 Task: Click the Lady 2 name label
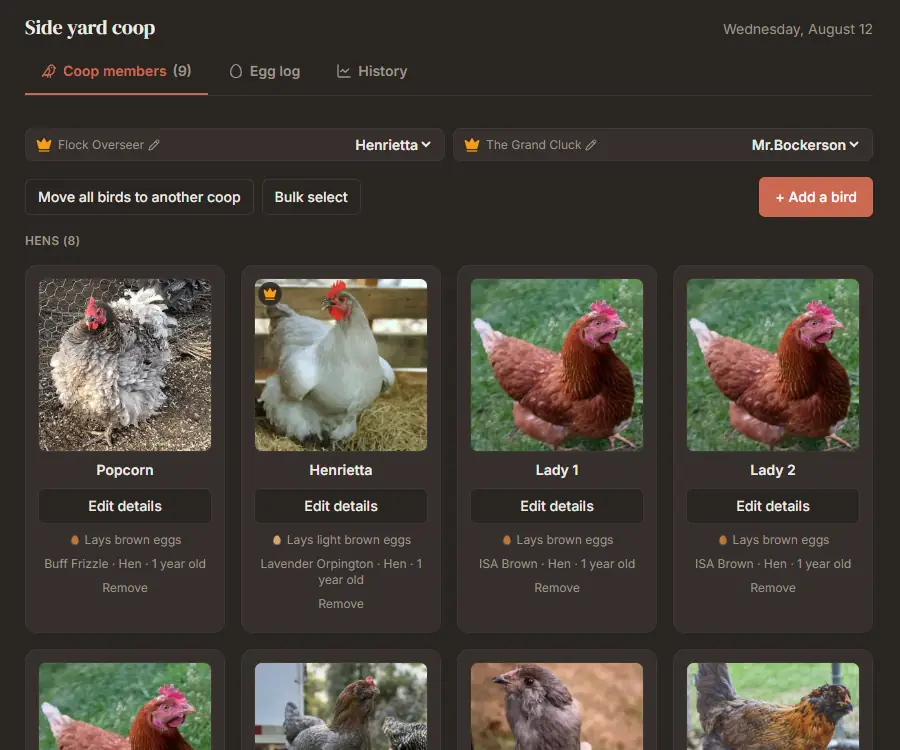tap(773, 471)
